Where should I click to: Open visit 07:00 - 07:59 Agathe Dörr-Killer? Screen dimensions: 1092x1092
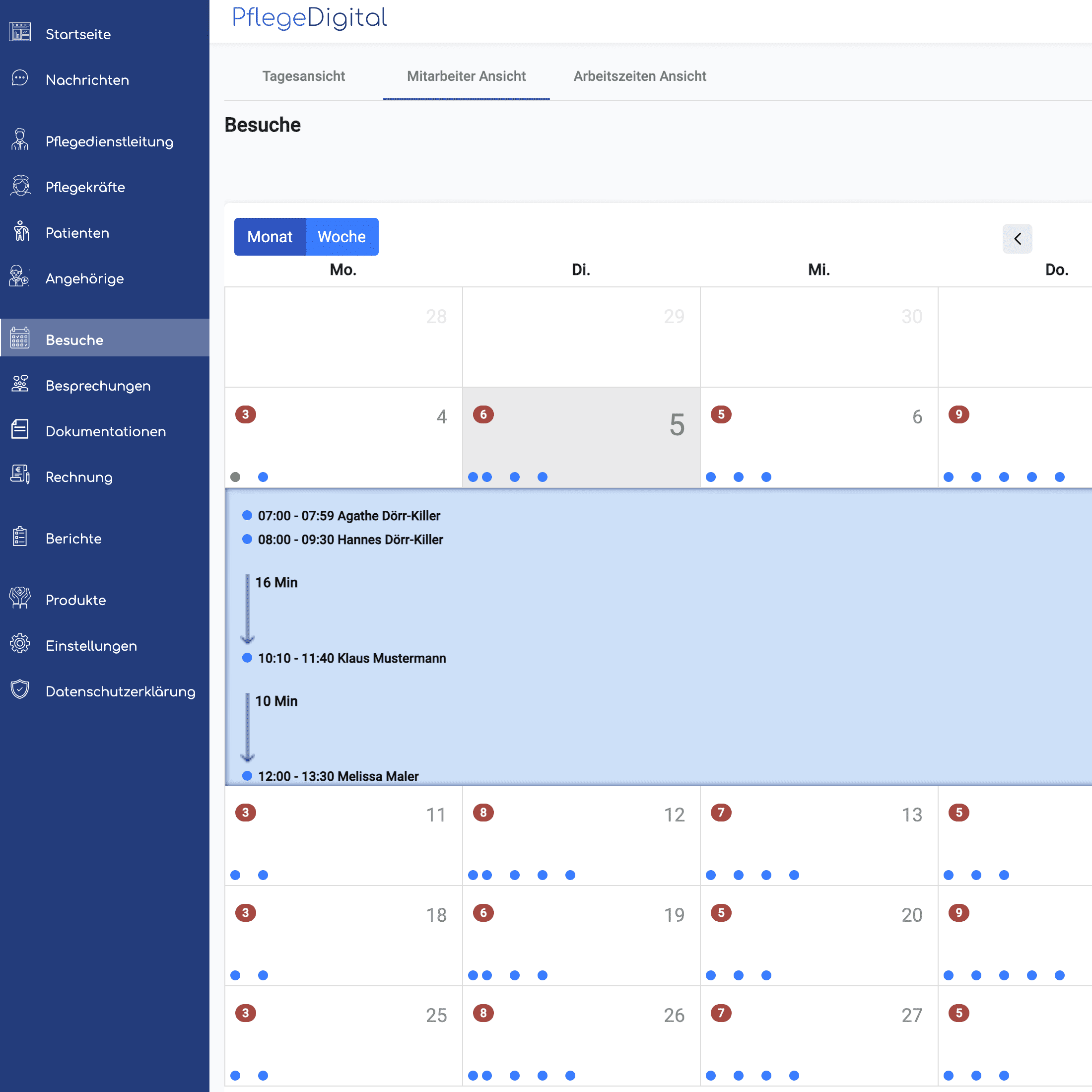pyautogui.click(x=349, y=516)
